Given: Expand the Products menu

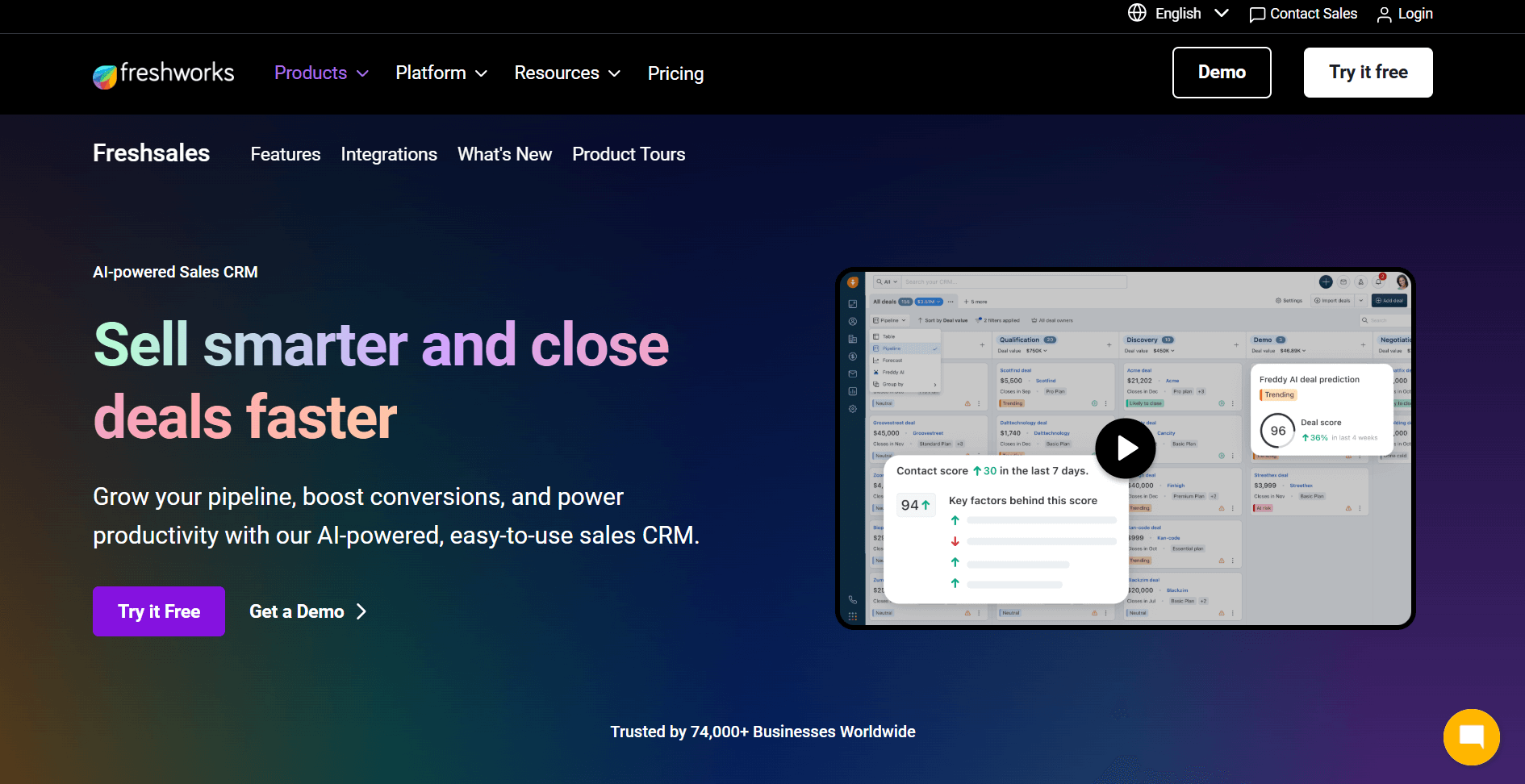Looking at the screenshot, I should click(321, 73).
